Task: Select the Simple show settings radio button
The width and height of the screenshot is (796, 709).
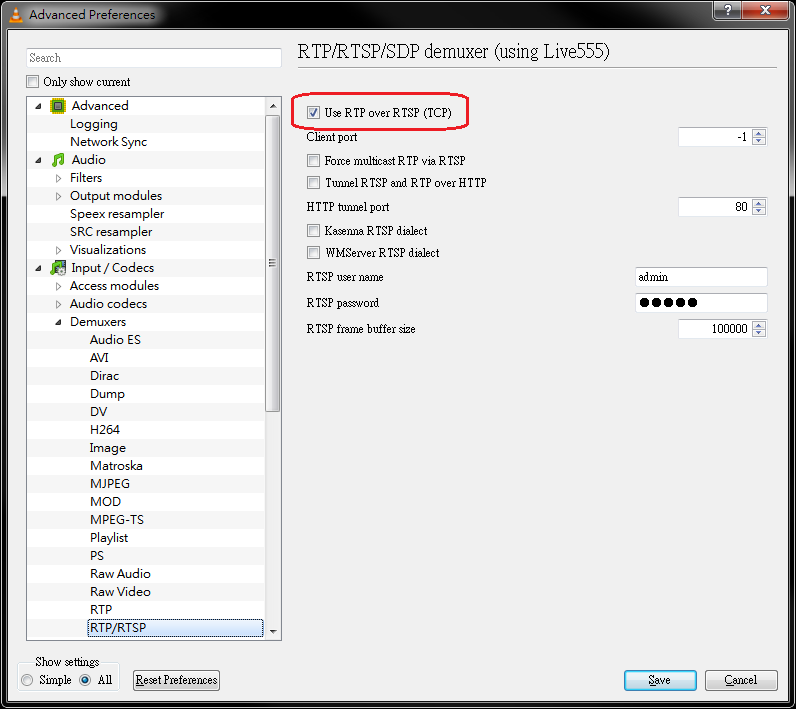Action: pos(28,680)
